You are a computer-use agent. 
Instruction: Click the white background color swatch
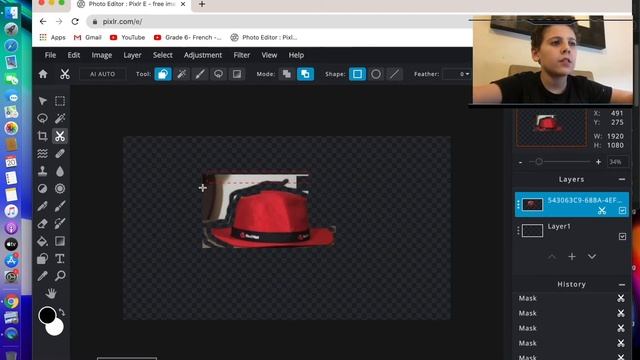57,329
